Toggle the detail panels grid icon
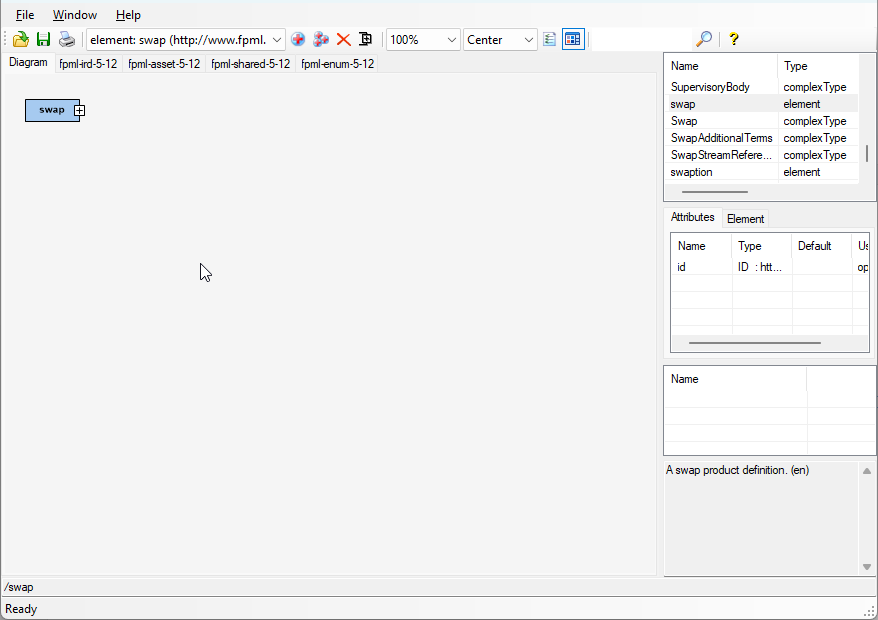This screenshot has height=620, width=878. pyautogui.click(x=572, y=39)
